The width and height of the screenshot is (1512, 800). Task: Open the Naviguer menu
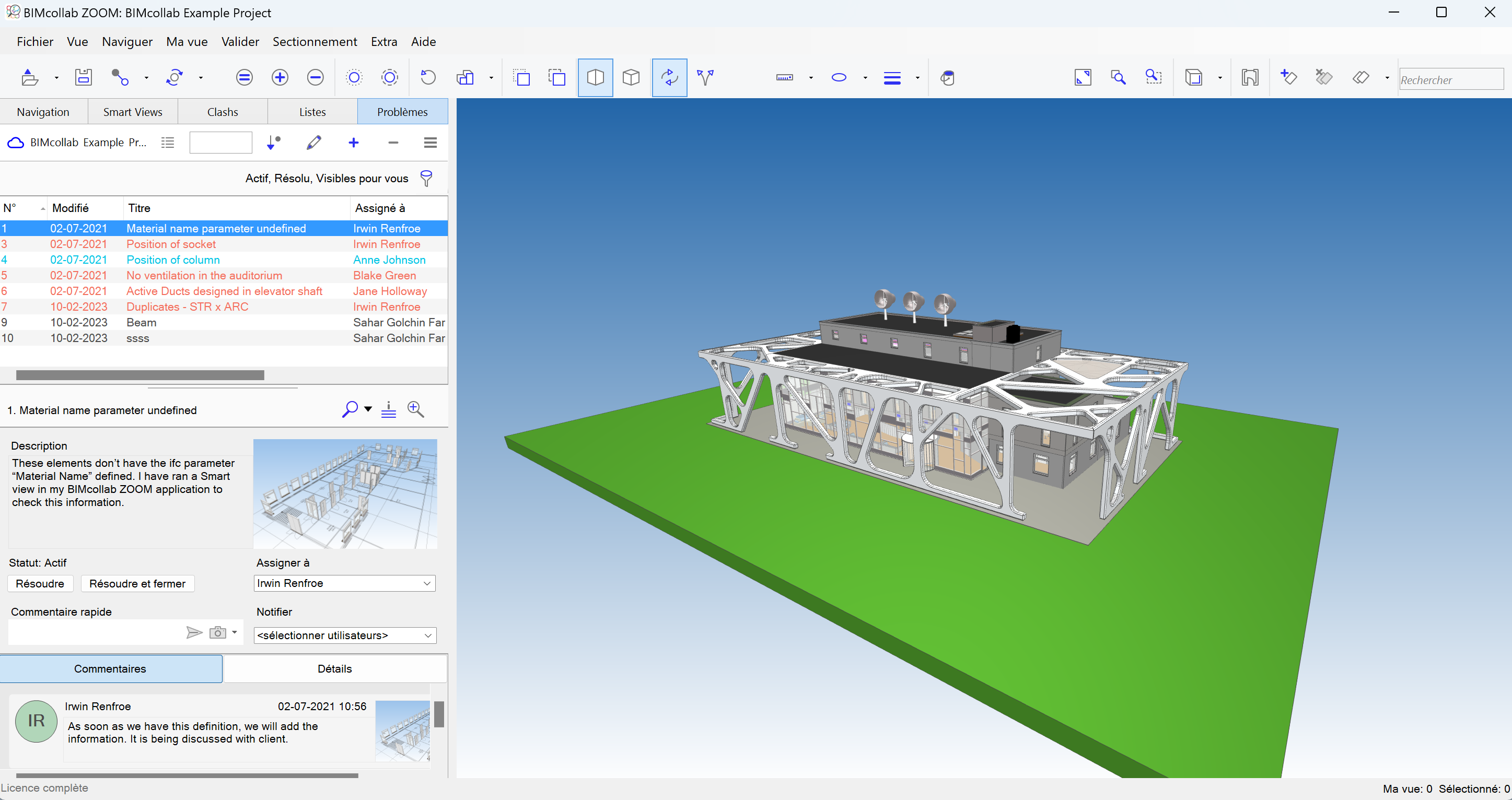(127, 42)
